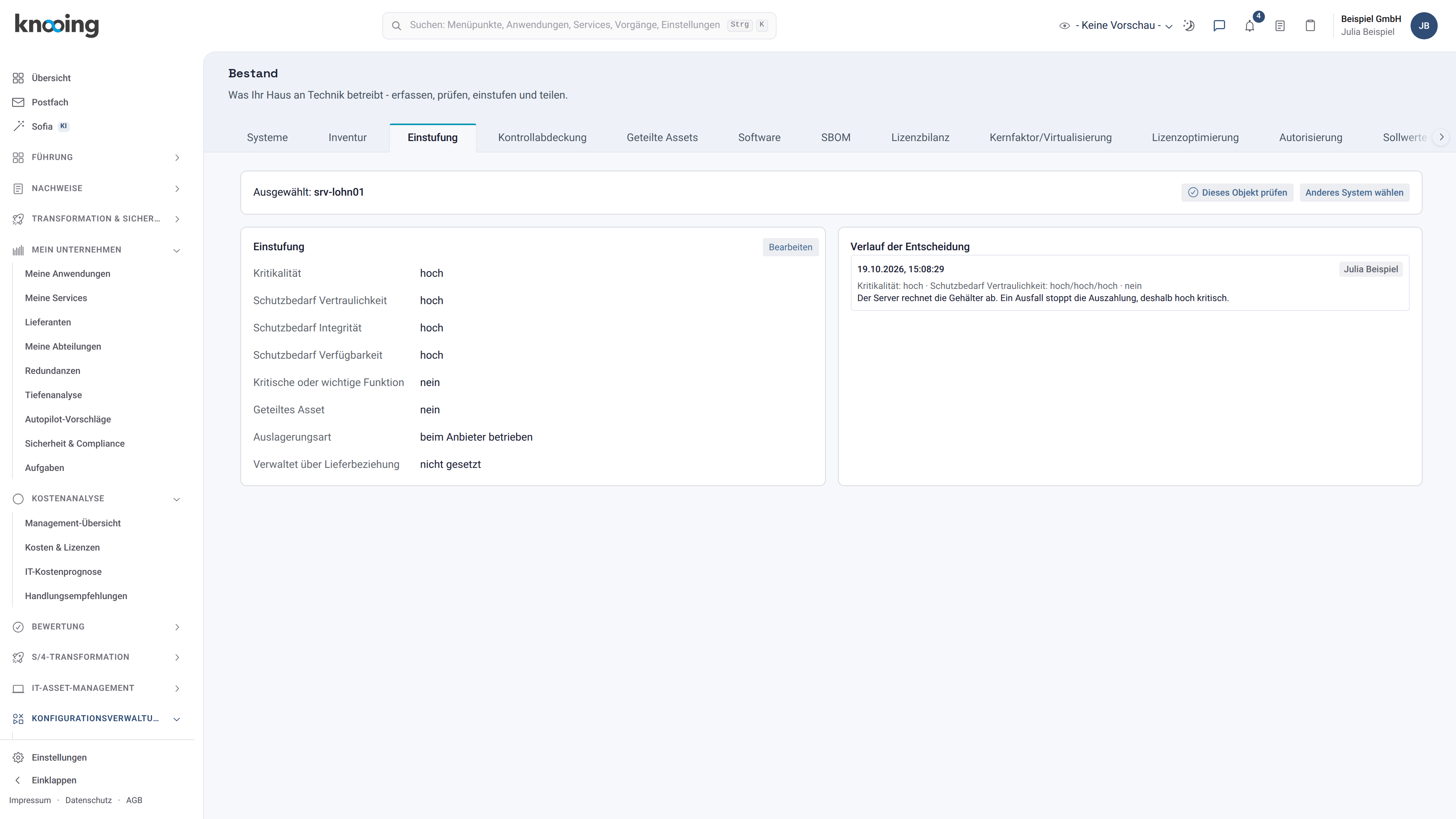Image resolution: width=1456 pixels, height=819 pixels.
Task: Switch to the Systeme tab
Action: [x=267, y=137]
